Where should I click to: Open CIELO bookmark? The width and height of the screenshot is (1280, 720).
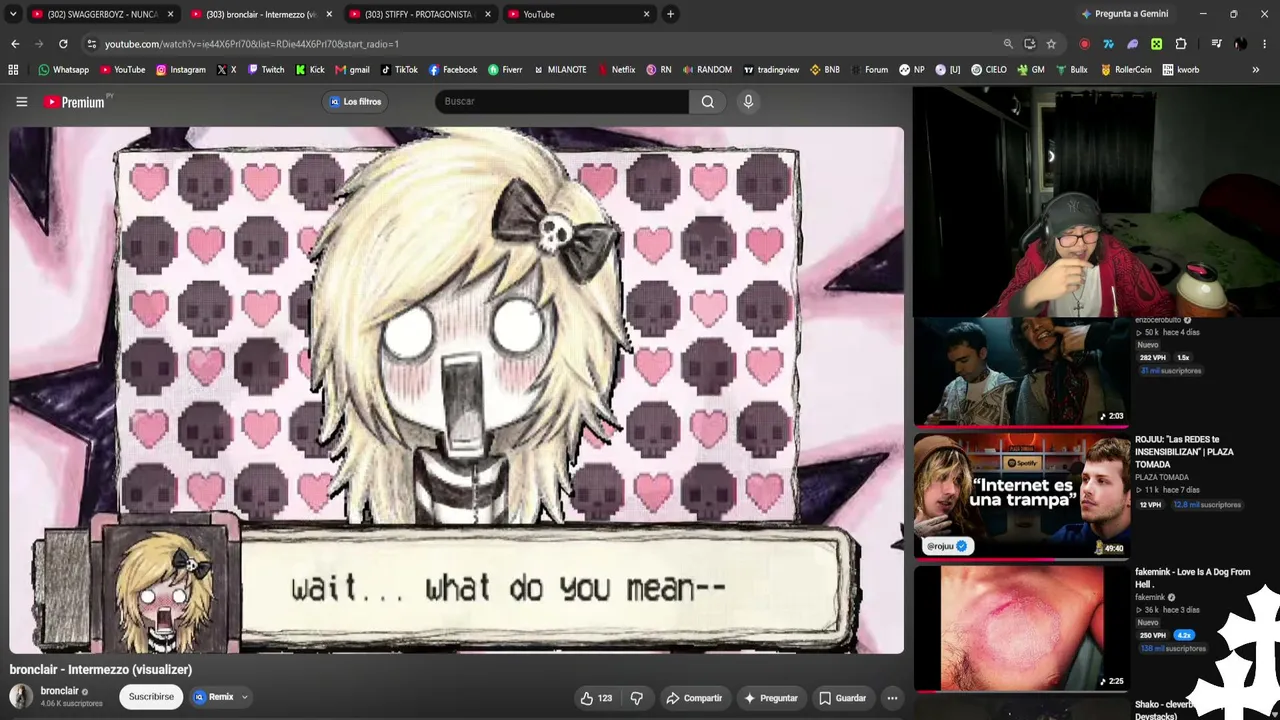point(989,70)
